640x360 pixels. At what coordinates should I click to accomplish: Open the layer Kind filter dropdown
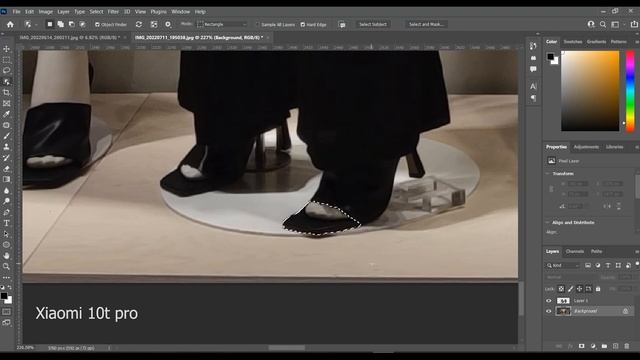point(564,265)
